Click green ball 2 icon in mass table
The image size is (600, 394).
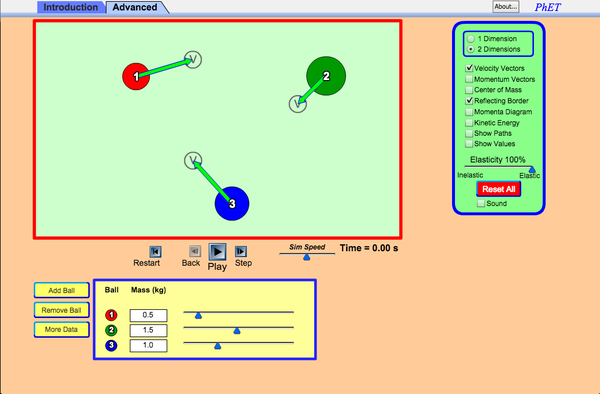tap(111, 330)
